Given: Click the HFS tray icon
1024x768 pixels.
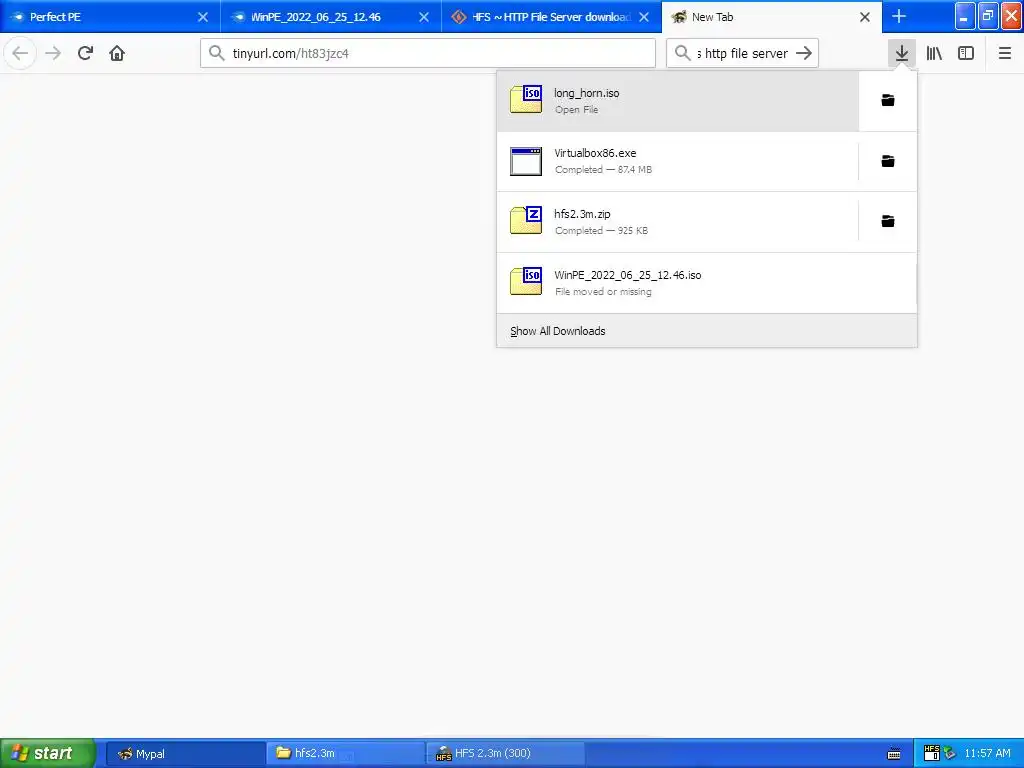Looking at the screenshot, I should coord(931,753).
